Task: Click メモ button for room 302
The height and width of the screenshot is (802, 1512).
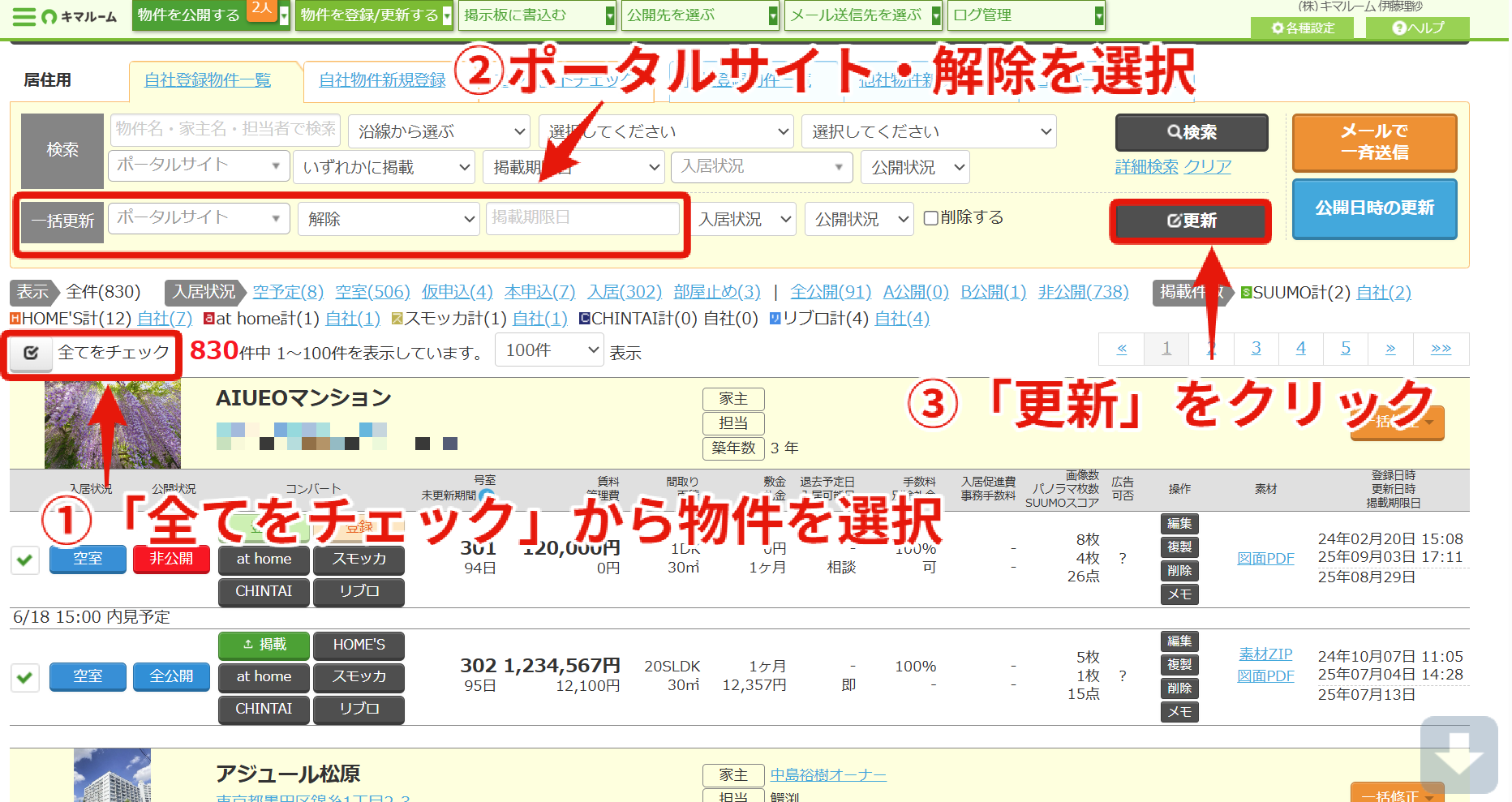Action: [1179, 712]
